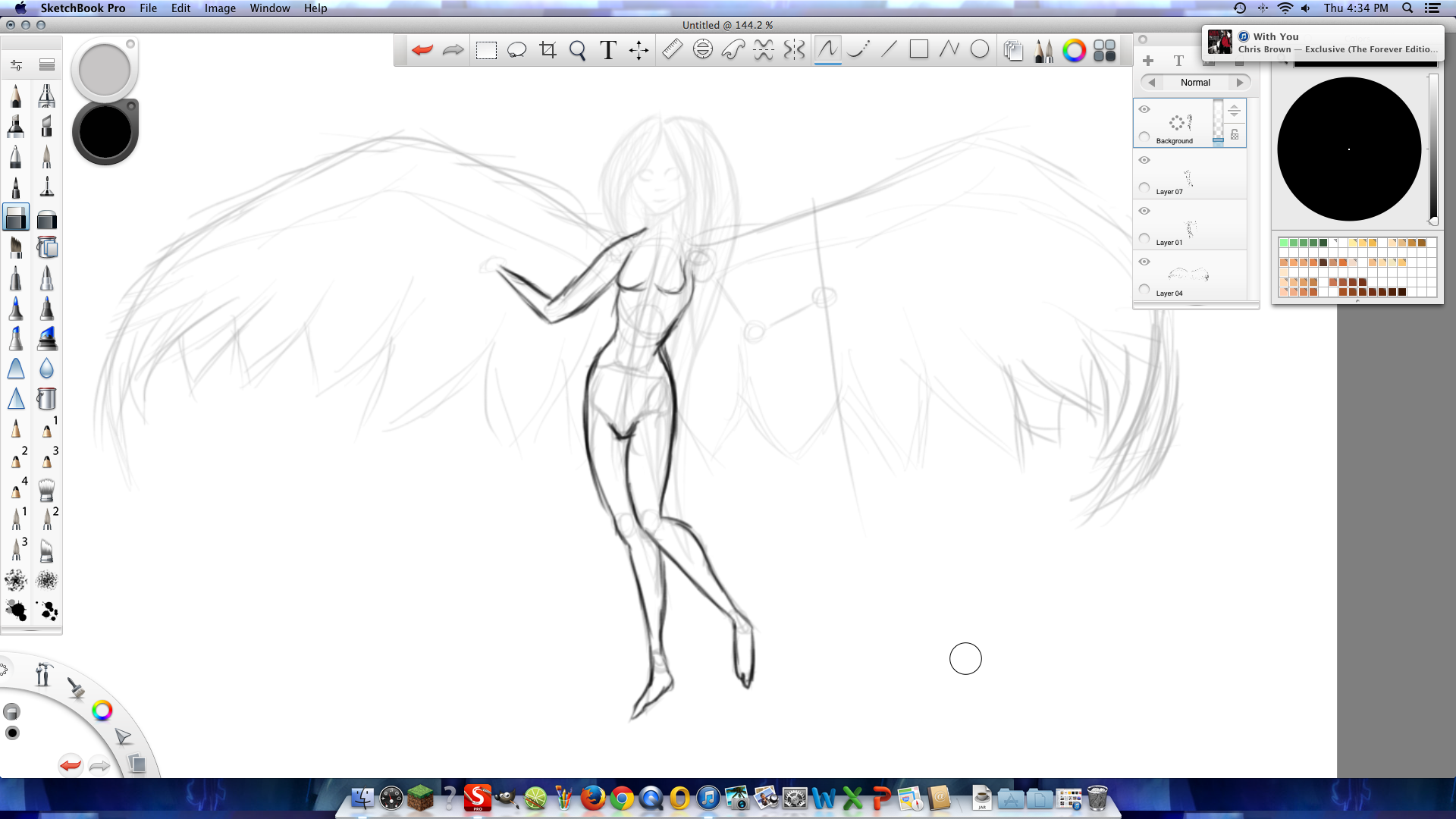Select the Crop tool in toolbar

coord(548,50)
